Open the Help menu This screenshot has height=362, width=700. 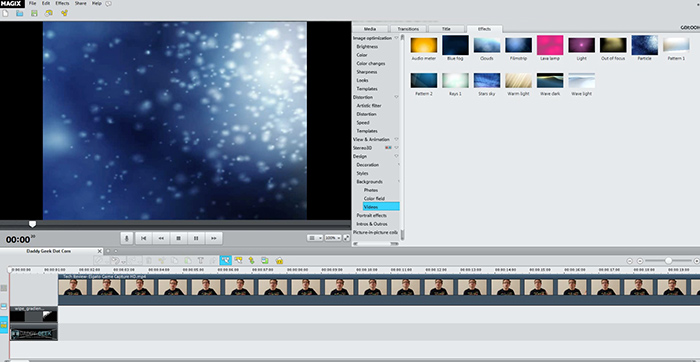97,3
